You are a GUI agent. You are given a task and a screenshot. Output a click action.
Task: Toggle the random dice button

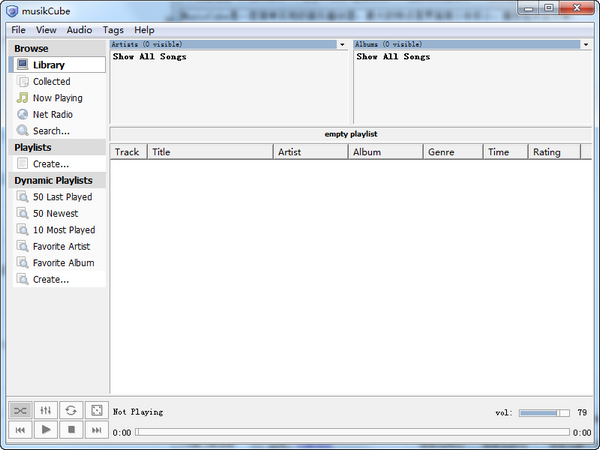coord(96,411)
